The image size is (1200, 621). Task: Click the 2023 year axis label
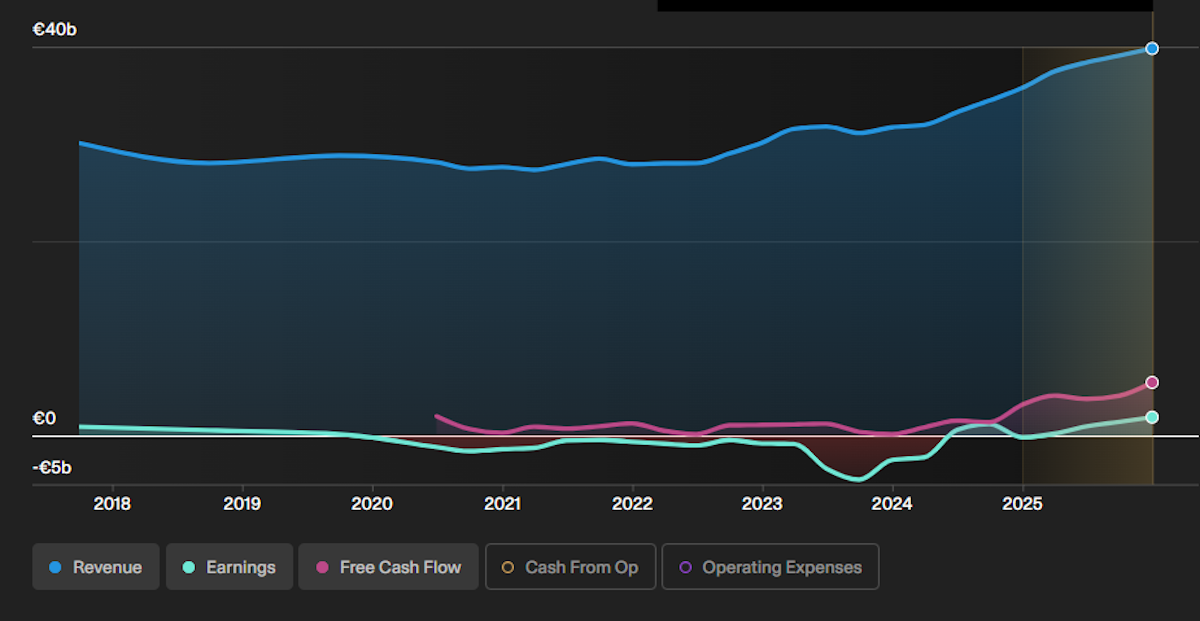point(762,504)
